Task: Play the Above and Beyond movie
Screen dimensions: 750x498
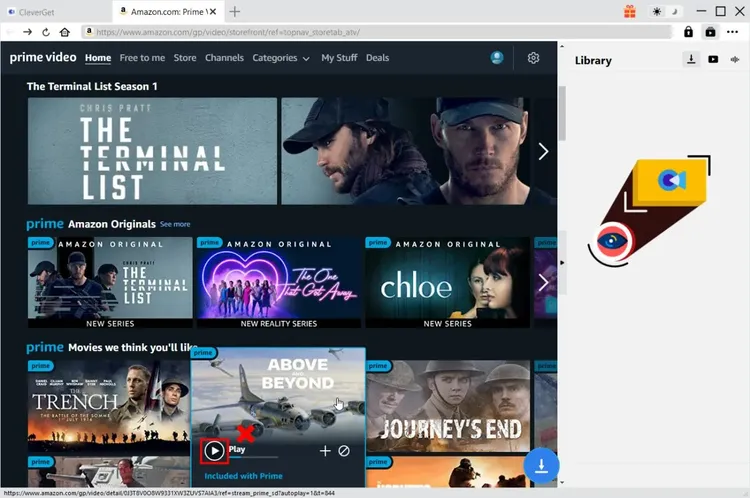Action: (214, 450)
